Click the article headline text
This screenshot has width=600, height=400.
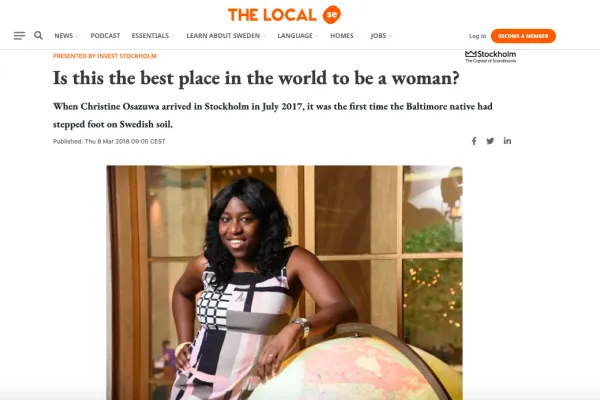256,78
